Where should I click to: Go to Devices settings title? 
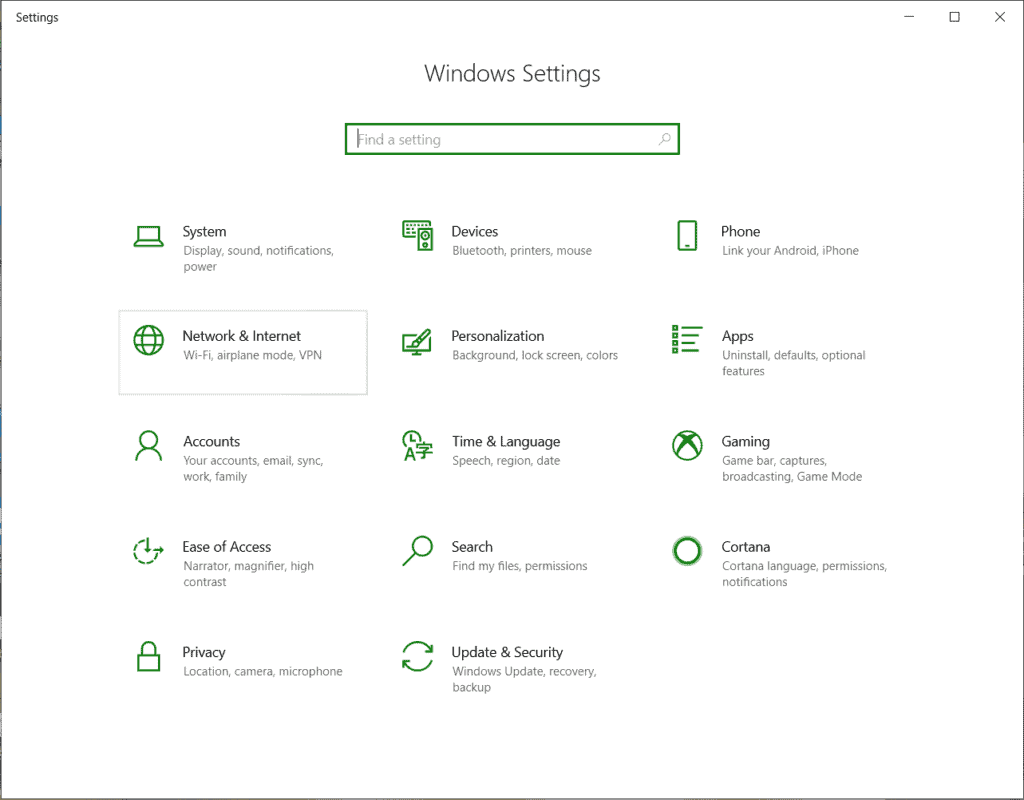coord(475,231)
